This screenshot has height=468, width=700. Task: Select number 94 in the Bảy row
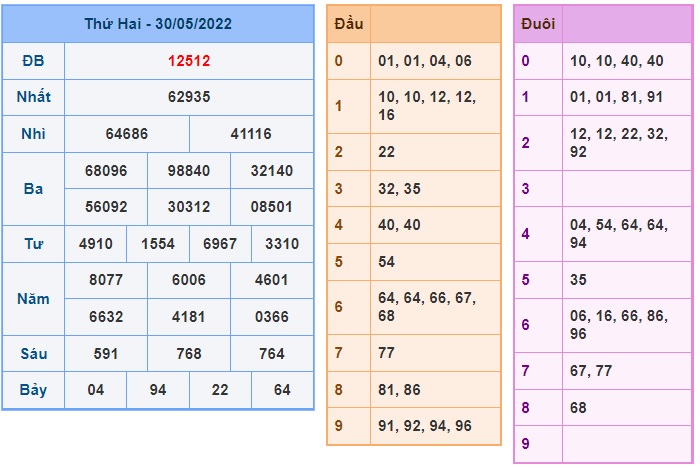[158, 390]
